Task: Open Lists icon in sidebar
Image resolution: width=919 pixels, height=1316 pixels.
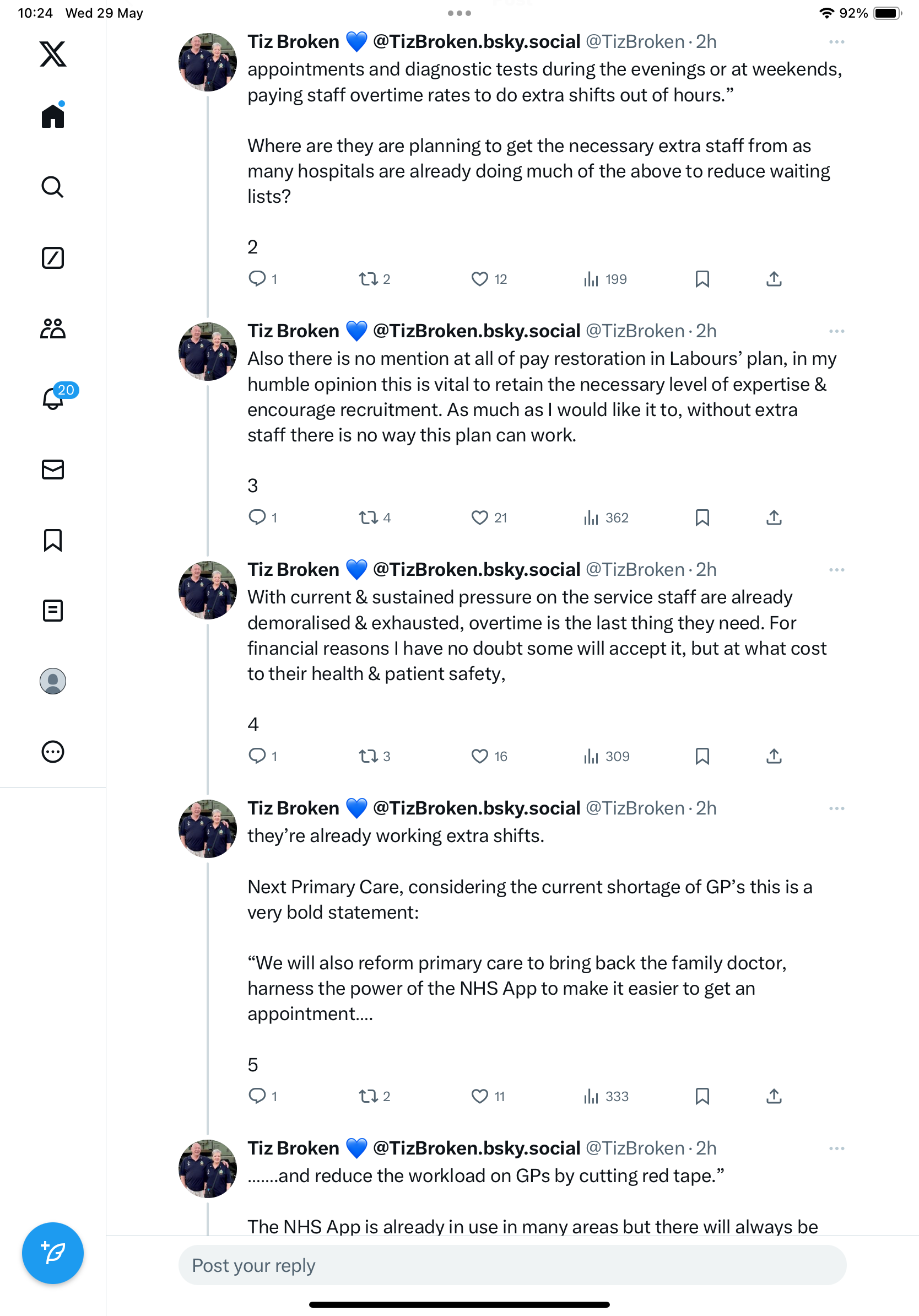Action: pos(53,611)
